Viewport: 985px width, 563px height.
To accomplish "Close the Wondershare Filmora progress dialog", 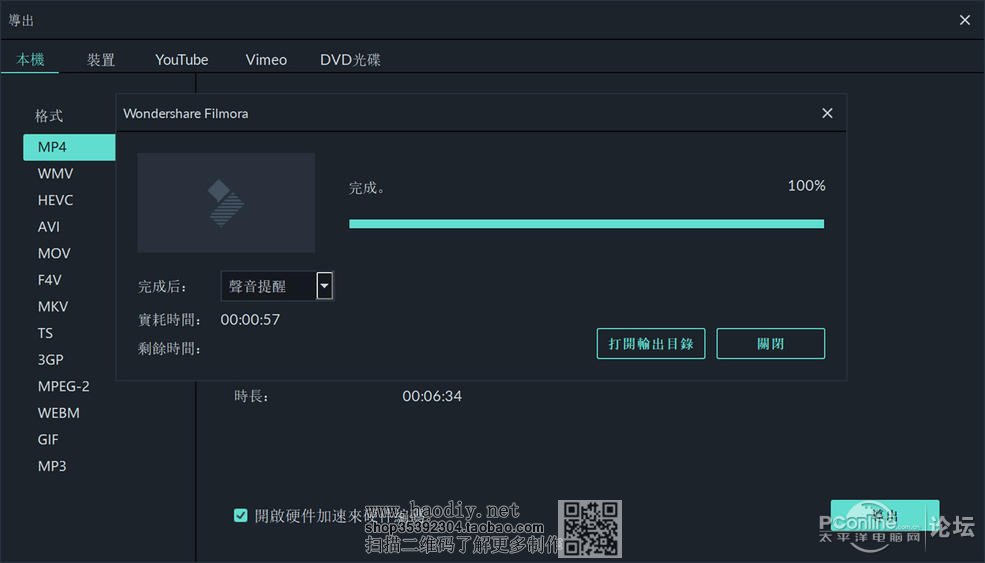I will pos(827,113).
